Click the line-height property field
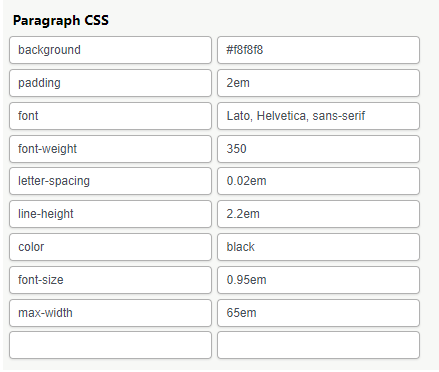The height and width of the screenshot is (372, 439). pyautogui.click(x=110, y=214)
